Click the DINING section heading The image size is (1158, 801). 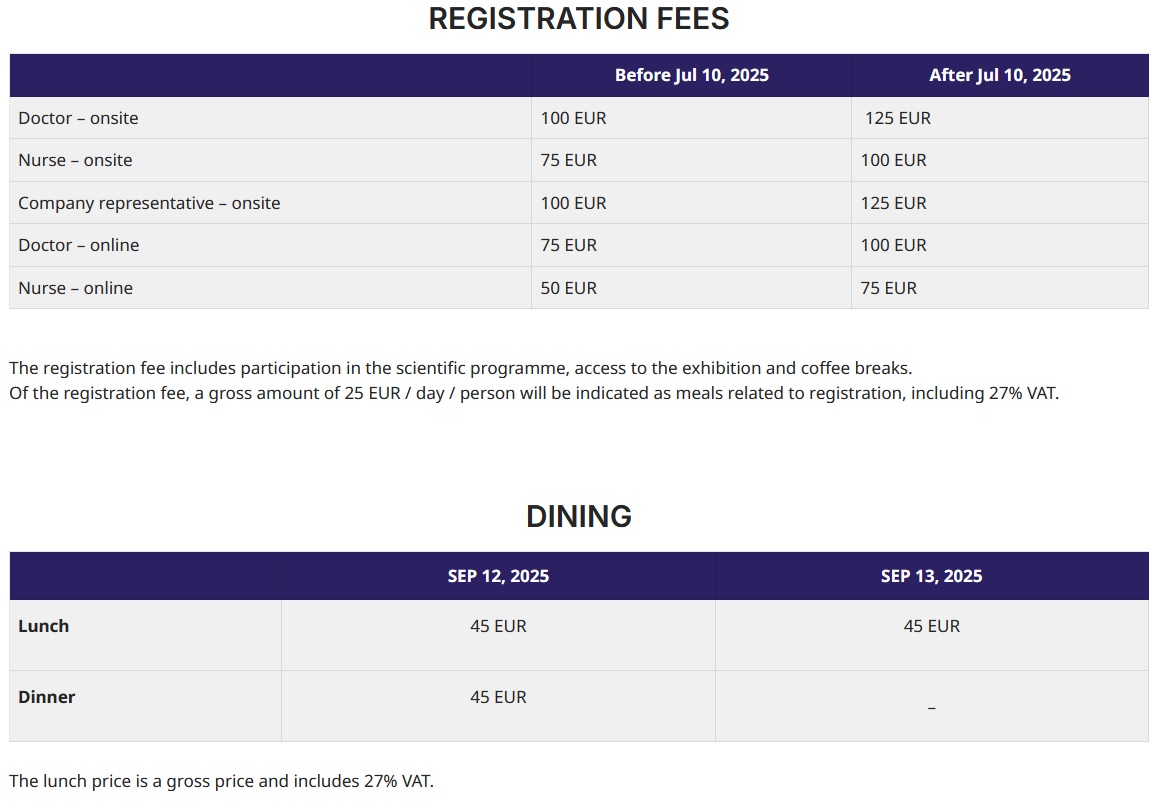click(x=578, y=516)
